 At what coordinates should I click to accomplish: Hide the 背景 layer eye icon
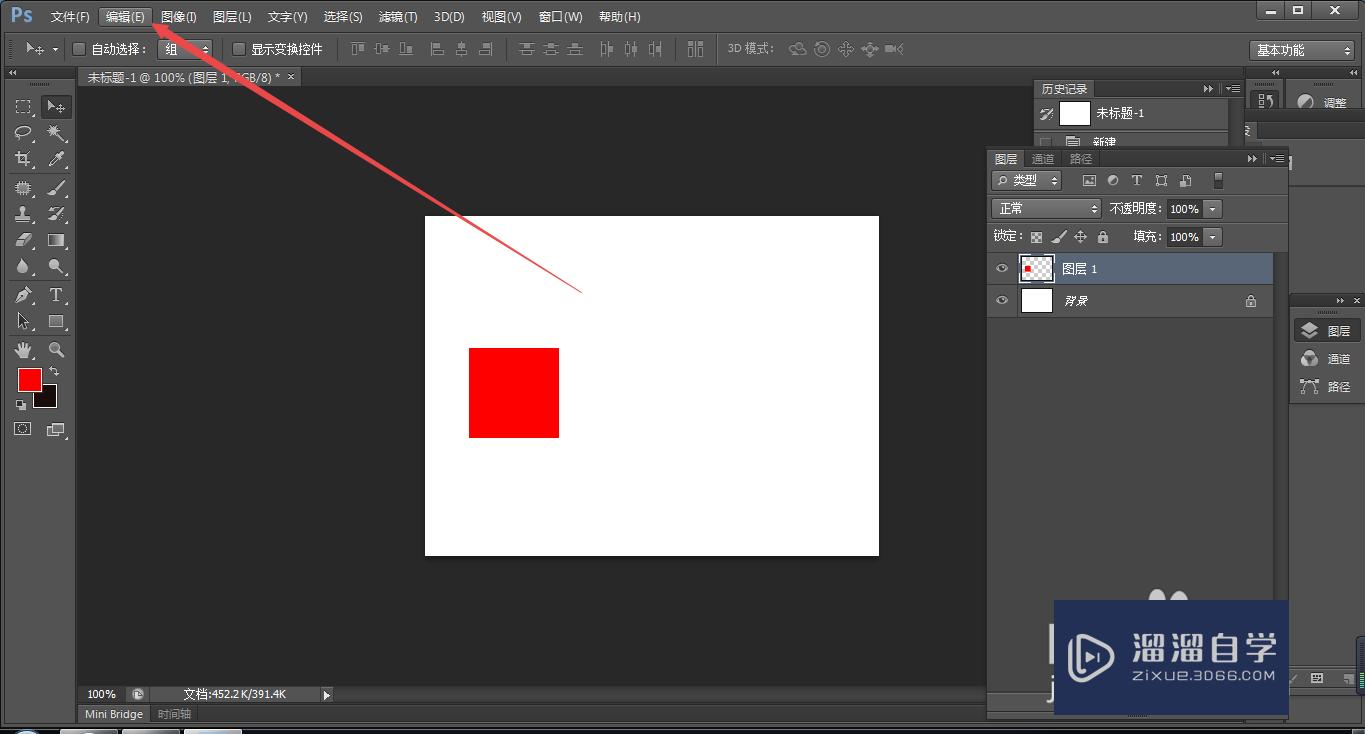[x=1002, y=301]
